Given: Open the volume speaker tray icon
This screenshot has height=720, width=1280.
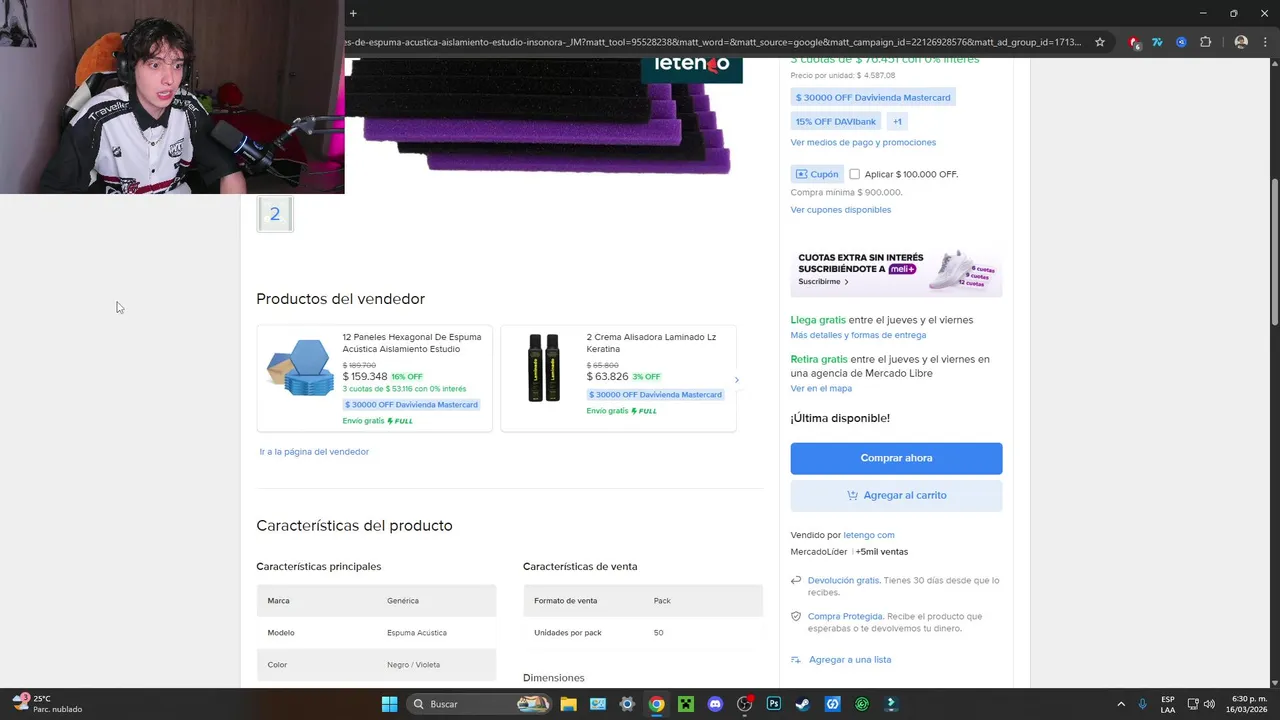Looking at the screenshot, I should 1209,704.
